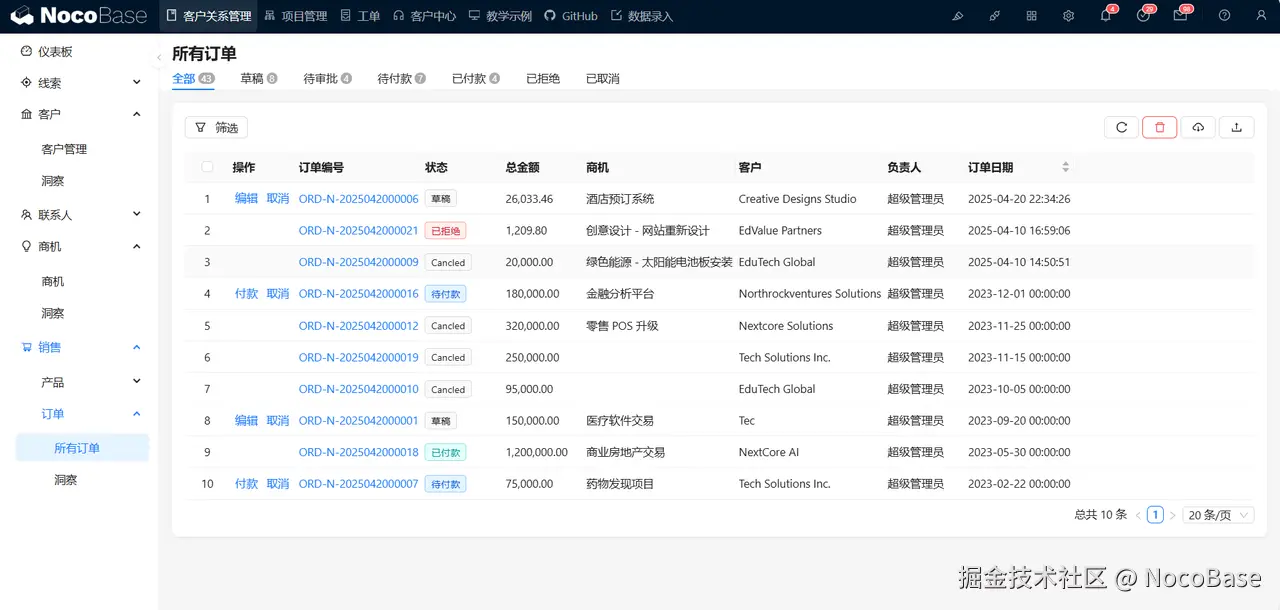Click the export upload arrow button
1280x610 pixels.
pos(1237,127)
